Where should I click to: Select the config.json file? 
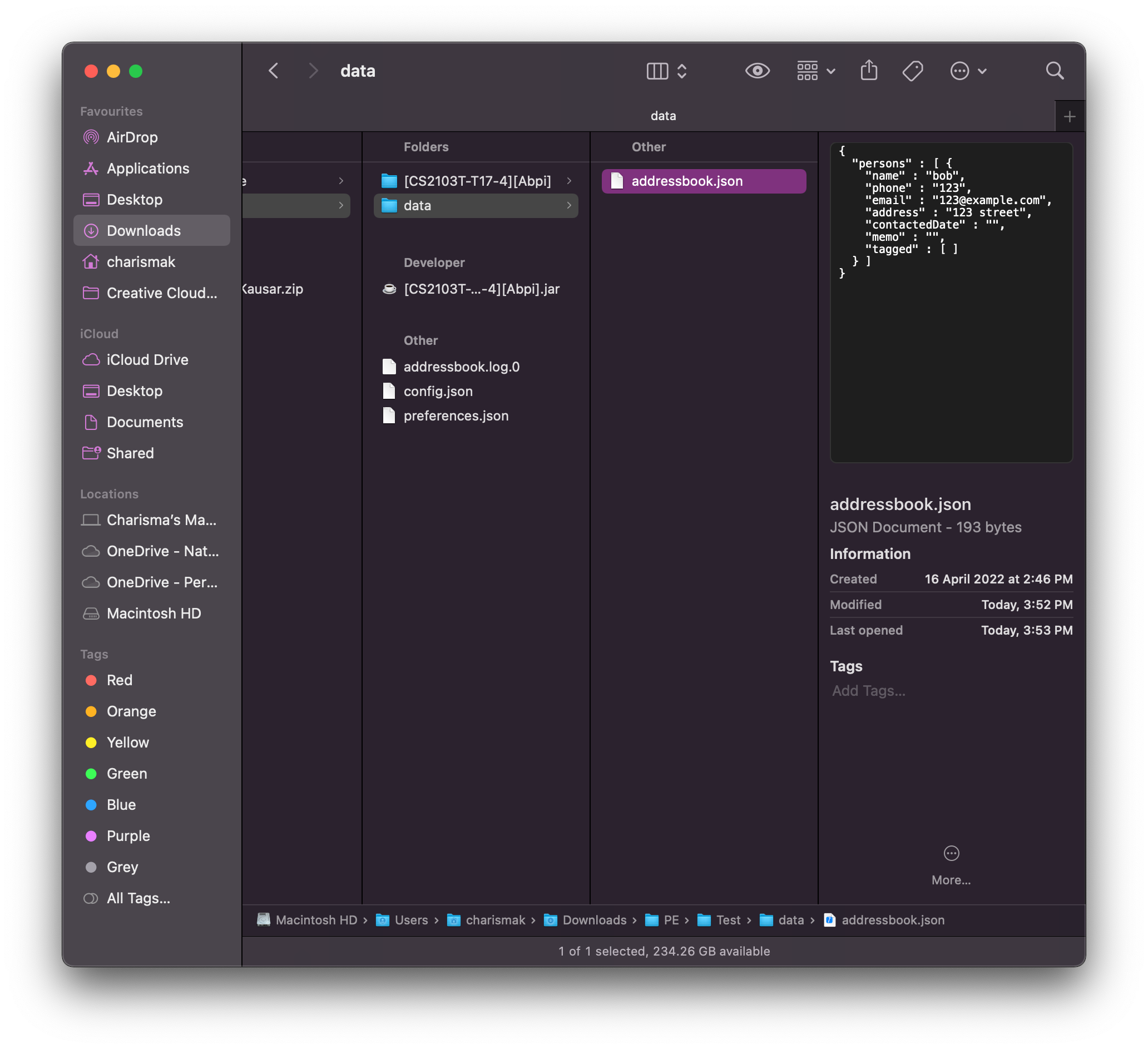[437, 391]
